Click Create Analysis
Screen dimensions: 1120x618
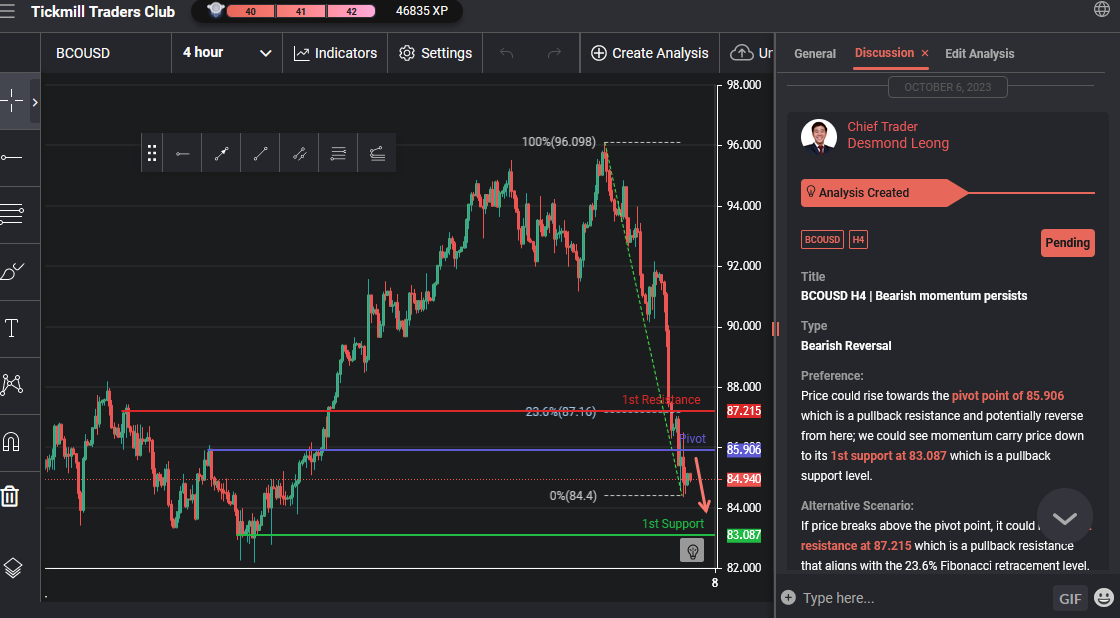click(x=649, y=53)
